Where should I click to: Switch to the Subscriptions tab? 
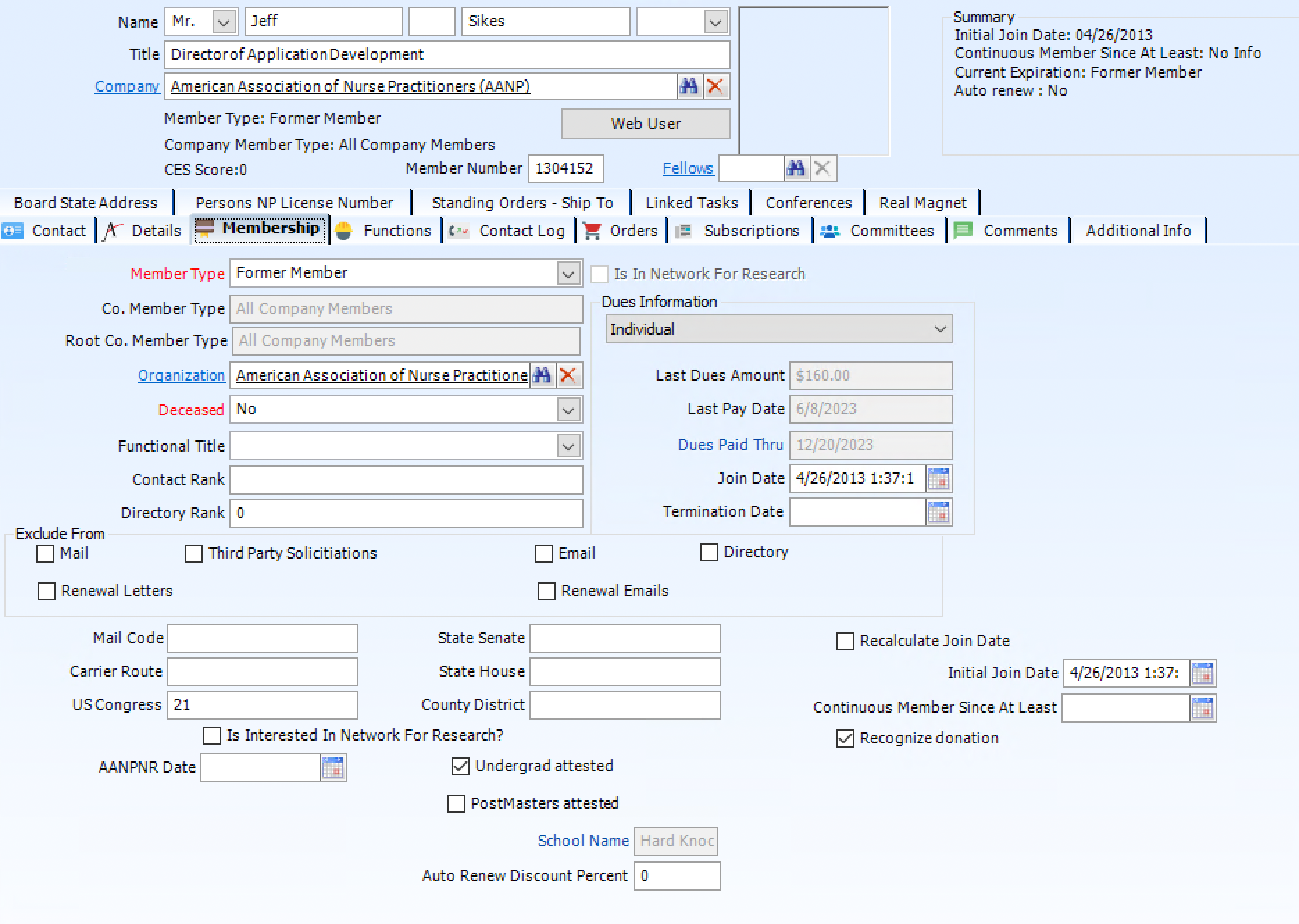click(x=752, y=231)
